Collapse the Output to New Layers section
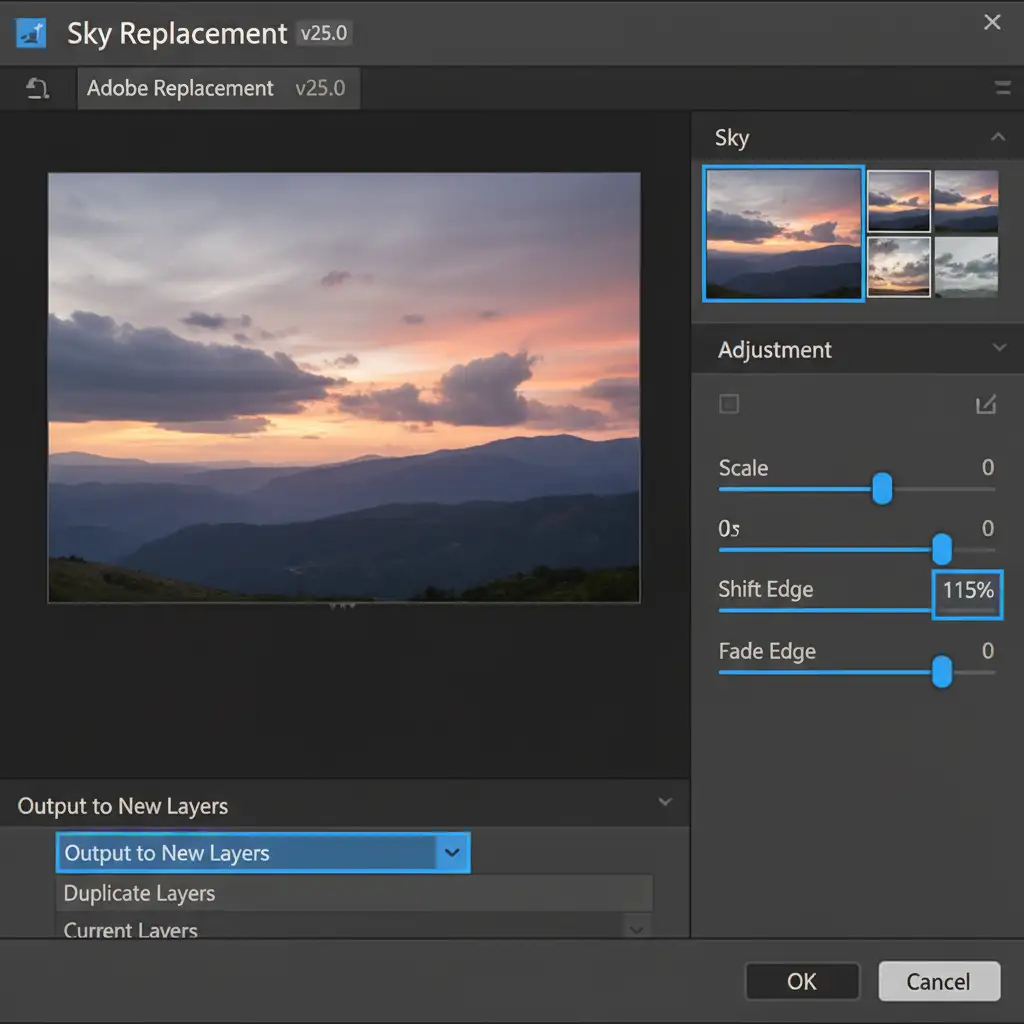 click(x=665, y=803)
